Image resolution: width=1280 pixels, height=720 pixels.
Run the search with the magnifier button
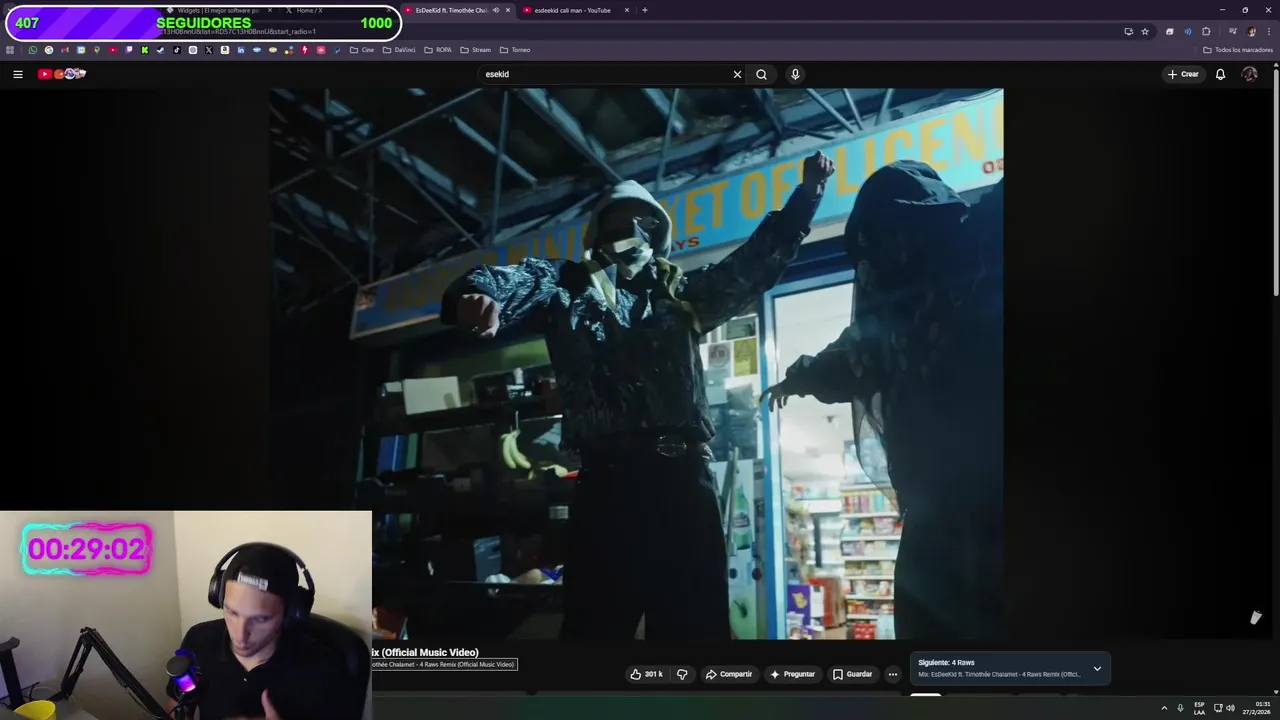point(761,74)
